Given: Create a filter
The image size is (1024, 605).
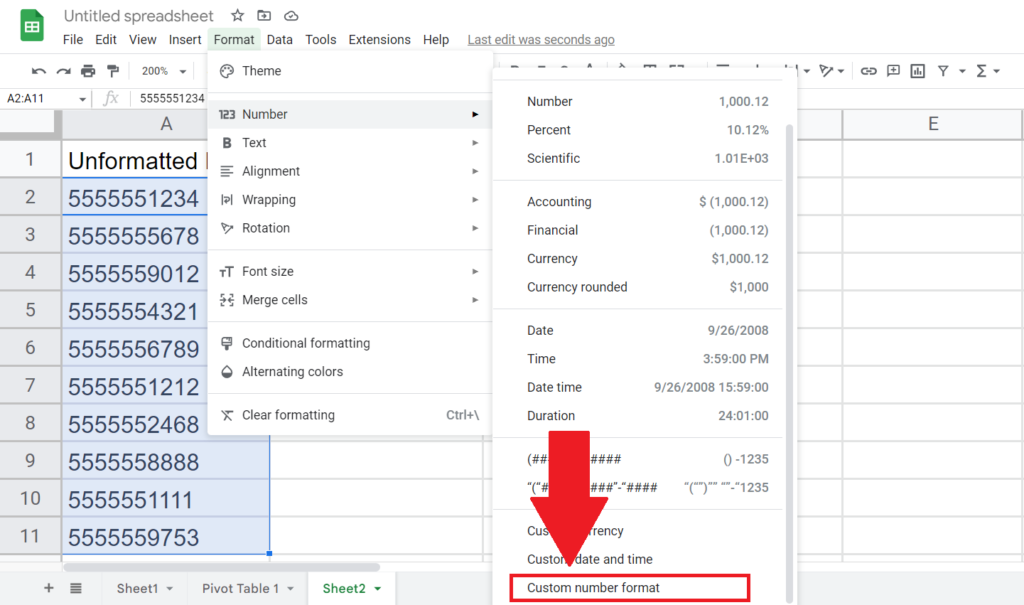Looking at the screenshot, I should coord(943,71).
